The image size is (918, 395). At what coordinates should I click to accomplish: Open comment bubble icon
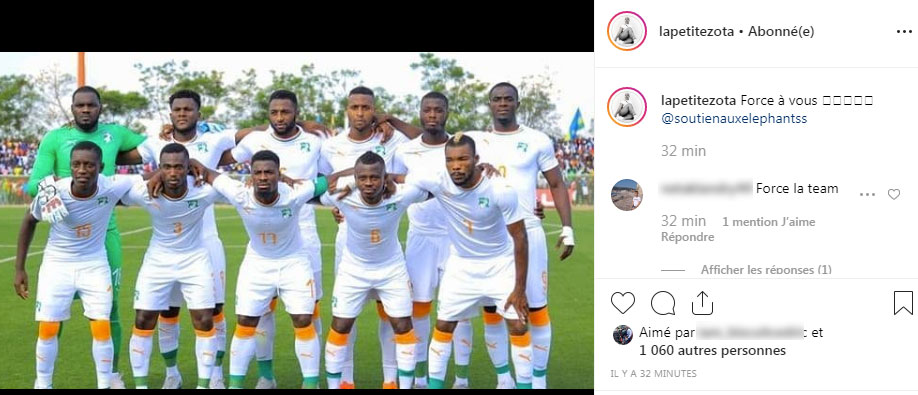663,303
